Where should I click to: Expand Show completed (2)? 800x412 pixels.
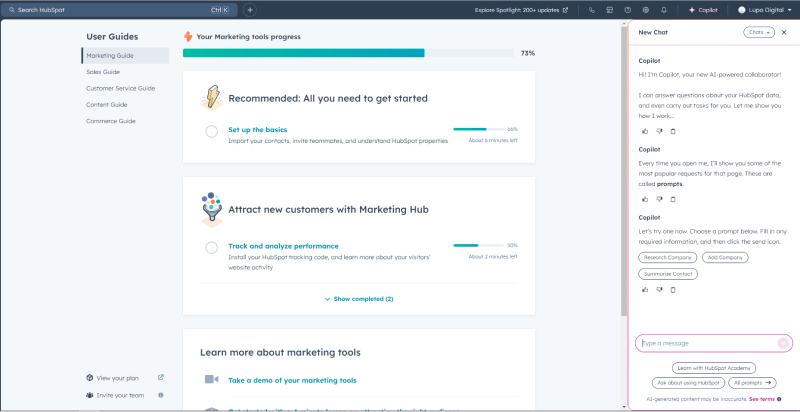[x=359, y=299]
